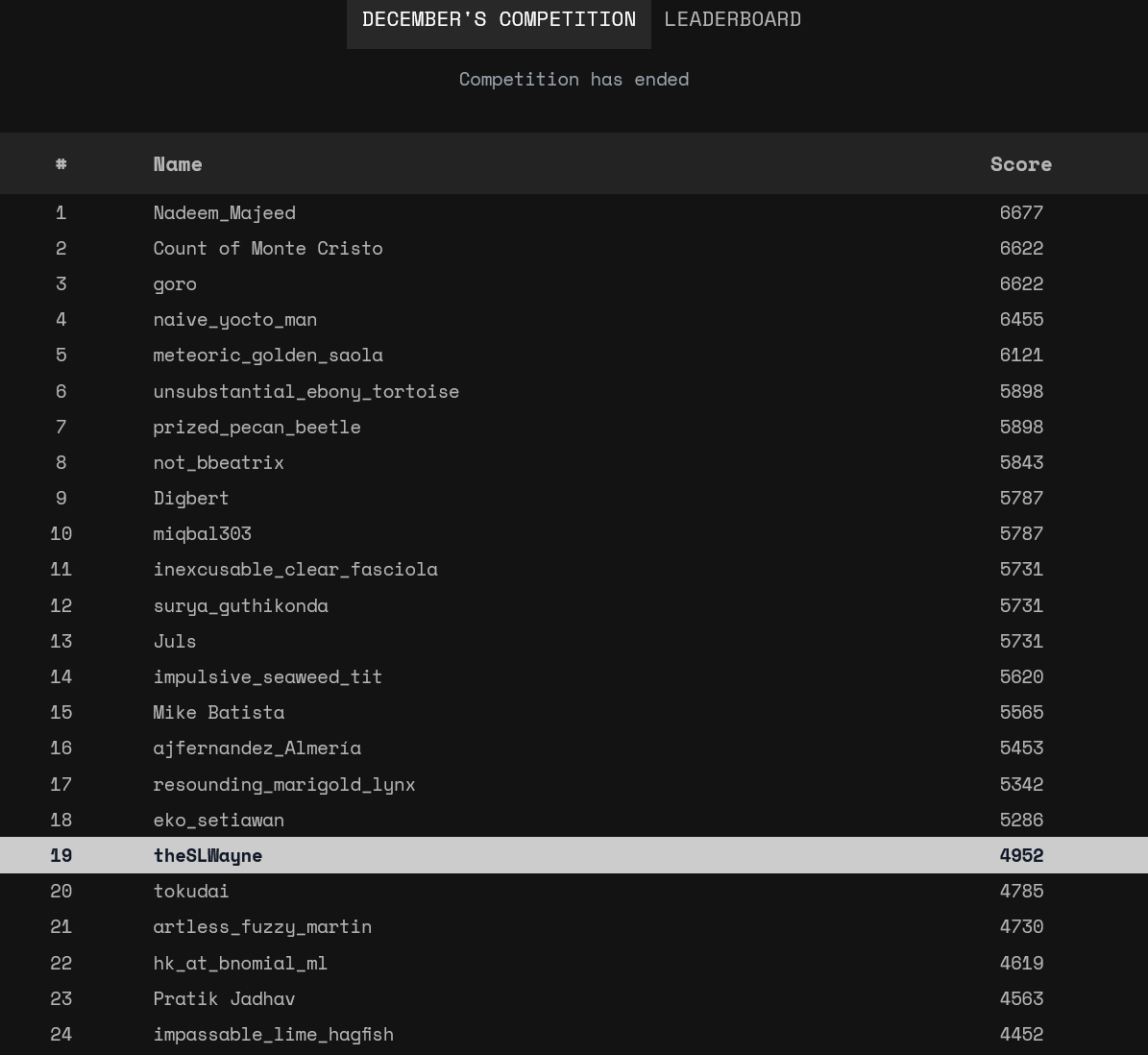Select the 'Competition has ended' notice
1148x1055 pixels.
[x=574, y=79]
